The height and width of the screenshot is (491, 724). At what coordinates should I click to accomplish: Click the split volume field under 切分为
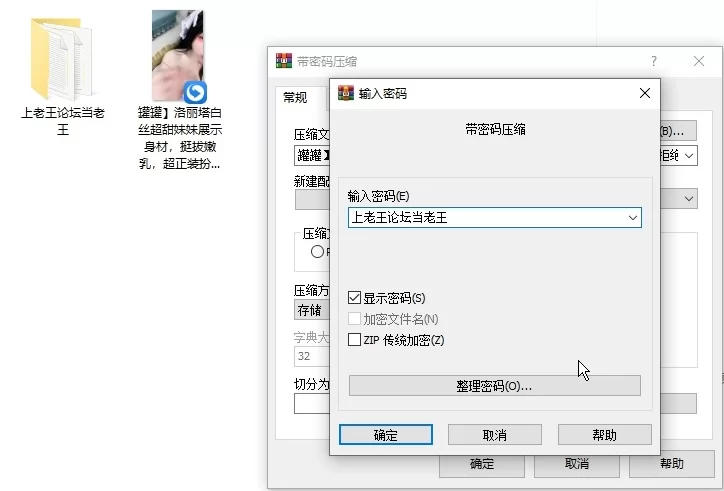tap(312, 404)
